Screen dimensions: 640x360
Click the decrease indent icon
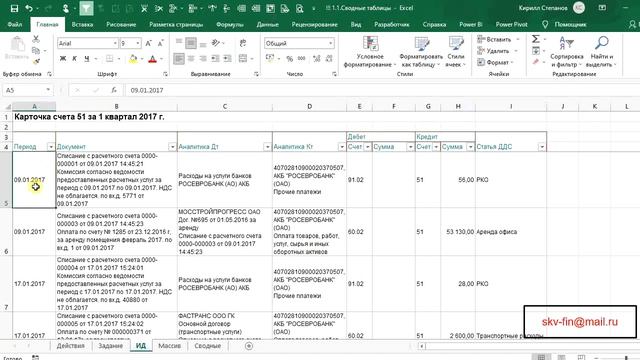tap(215, 59)
